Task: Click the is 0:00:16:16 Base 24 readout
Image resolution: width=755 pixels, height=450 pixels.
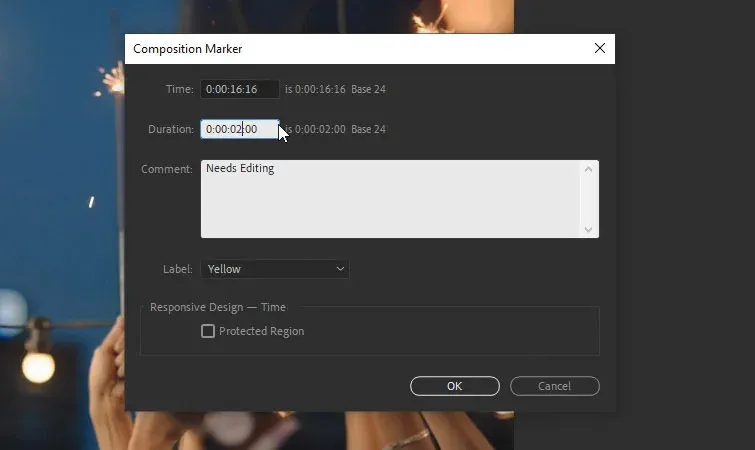Action: (335, 89)
